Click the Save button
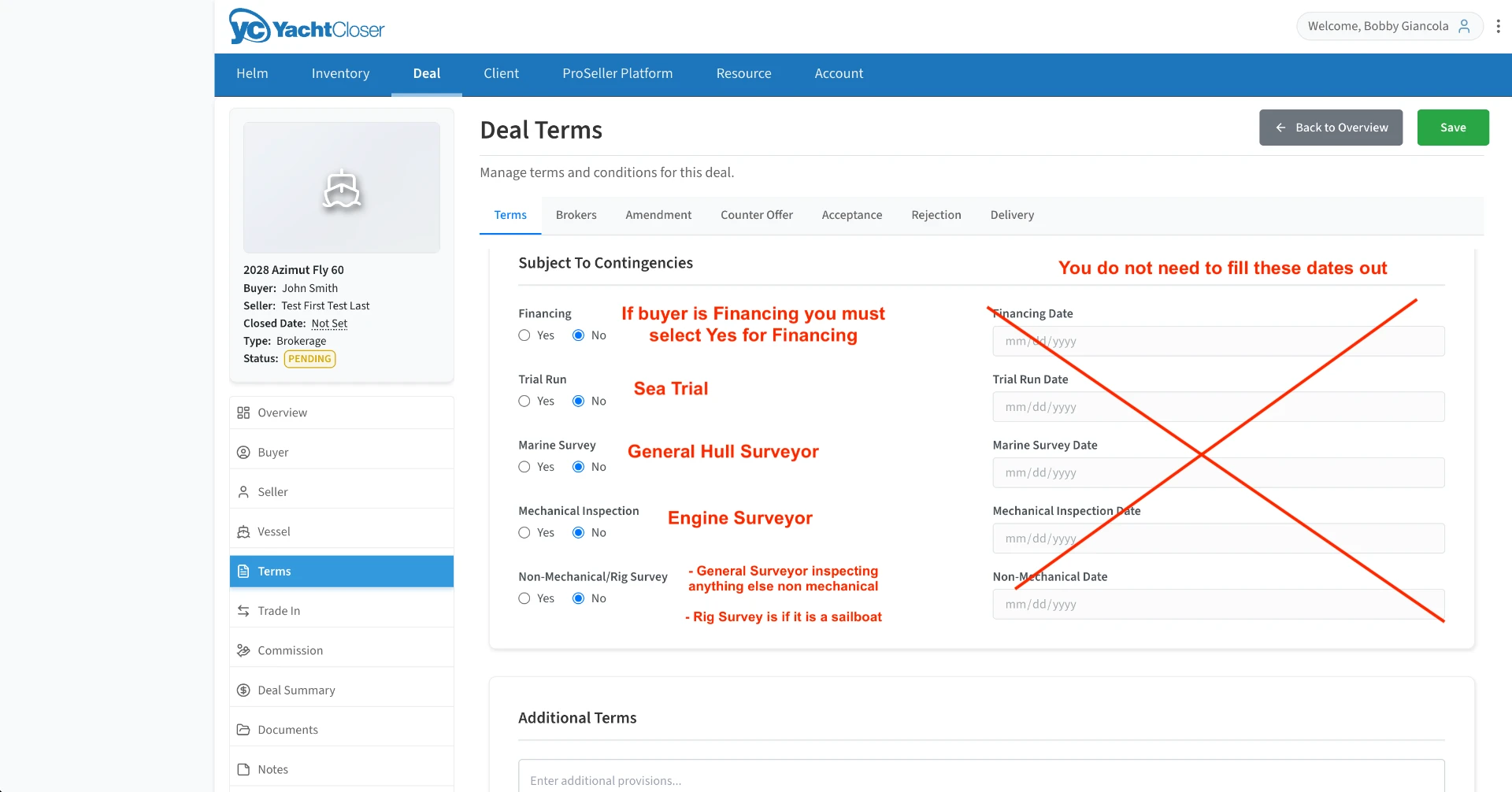Viewport: 1512px width, 792px height. [1453, 128]
